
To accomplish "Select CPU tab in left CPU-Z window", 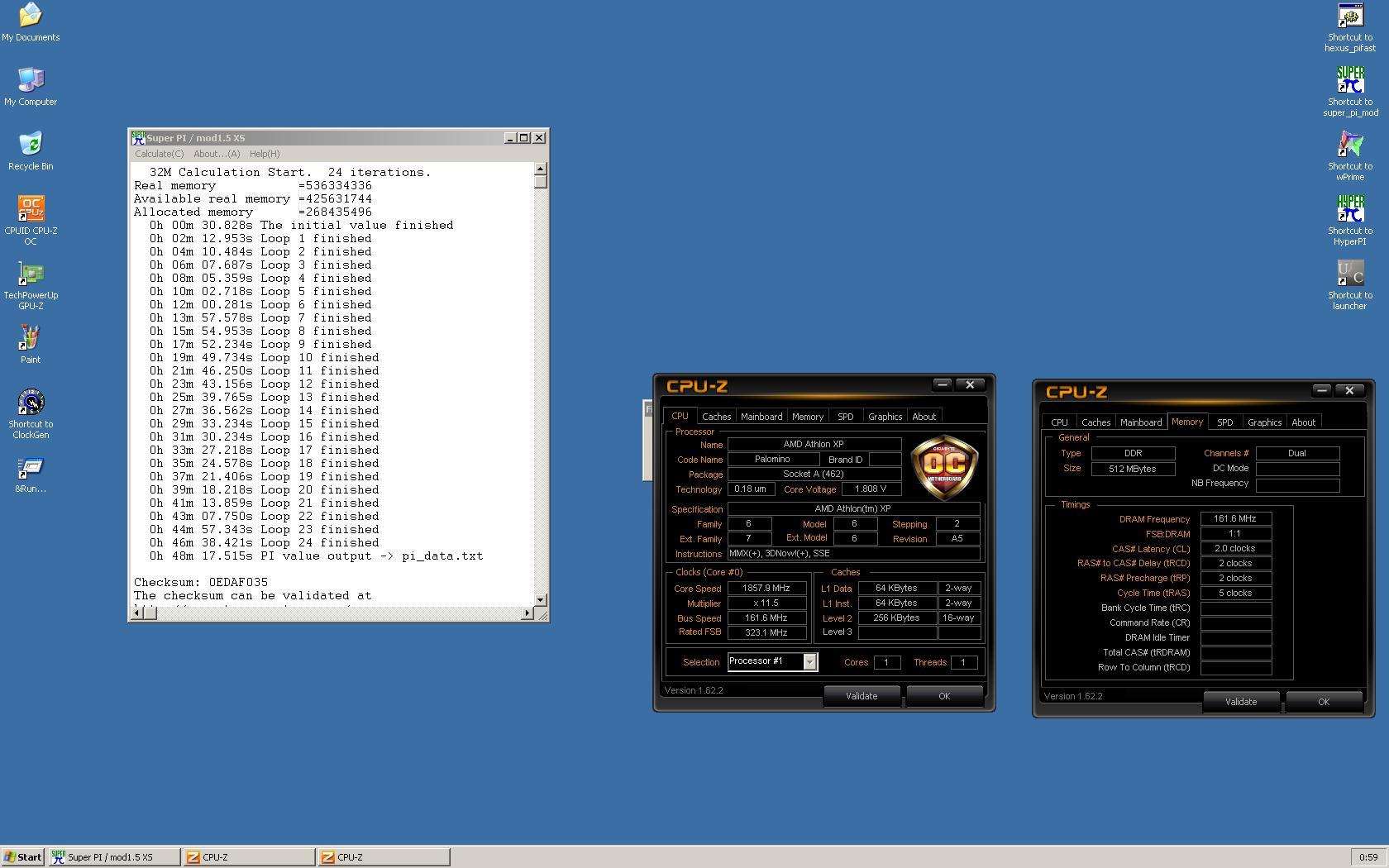I will tap(680, 416).
